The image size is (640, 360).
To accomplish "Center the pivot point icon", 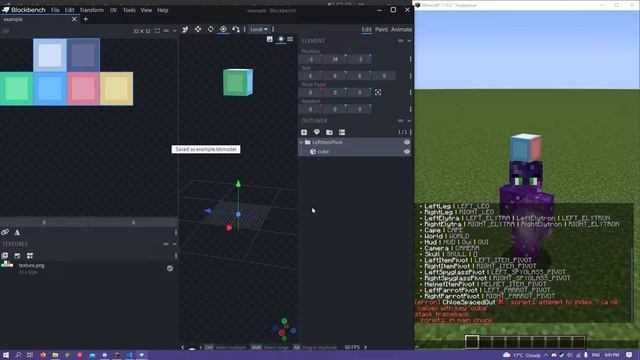I will (378, 93).
